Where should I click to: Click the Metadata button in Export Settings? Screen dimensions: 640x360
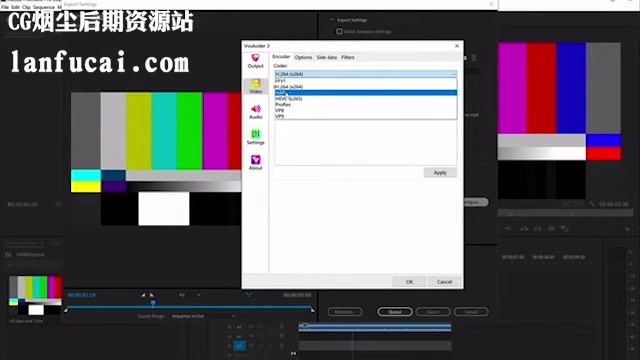(344, 312)
